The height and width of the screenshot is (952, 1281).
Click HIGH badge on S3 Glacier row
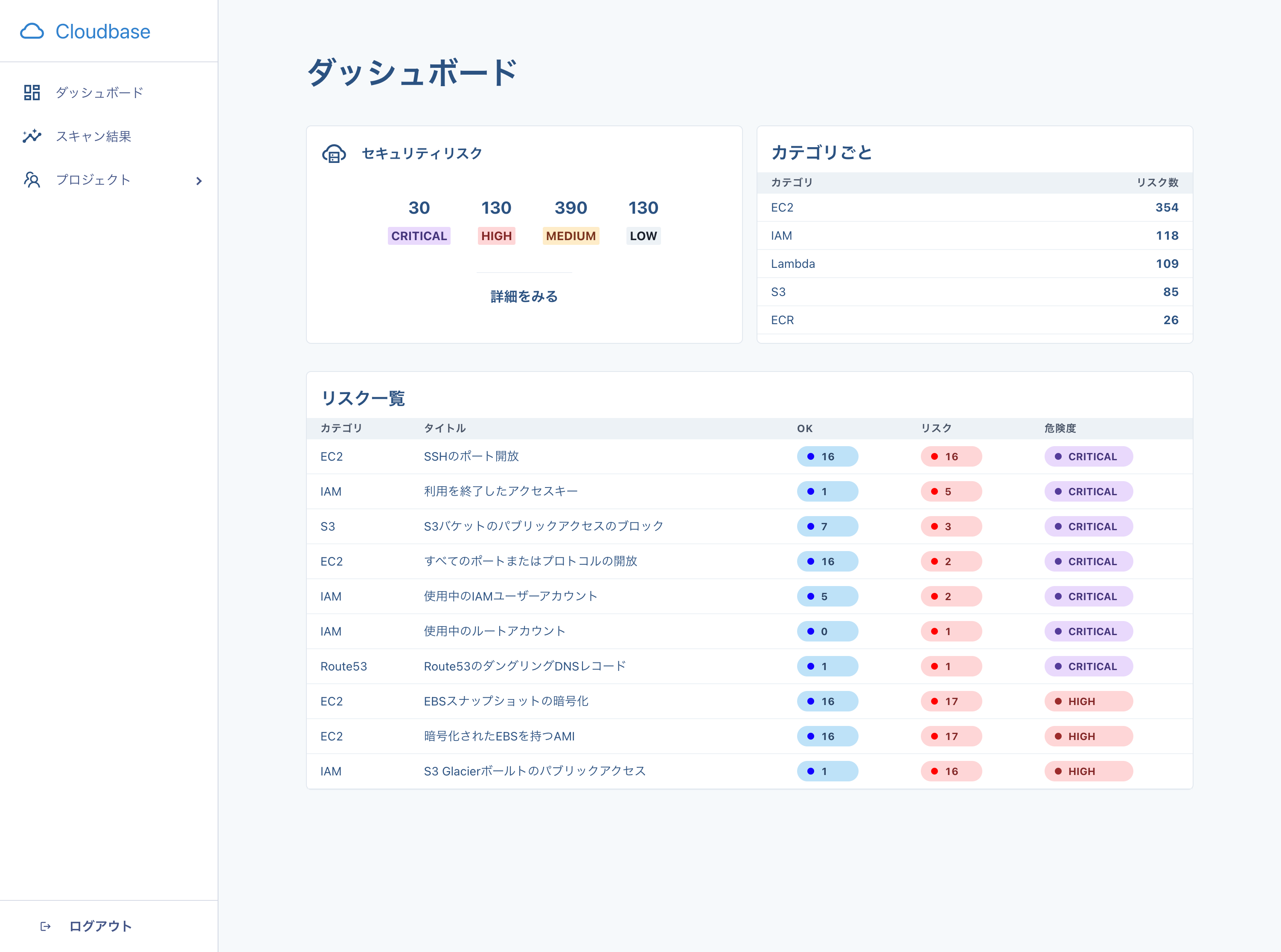(1088, 771)
